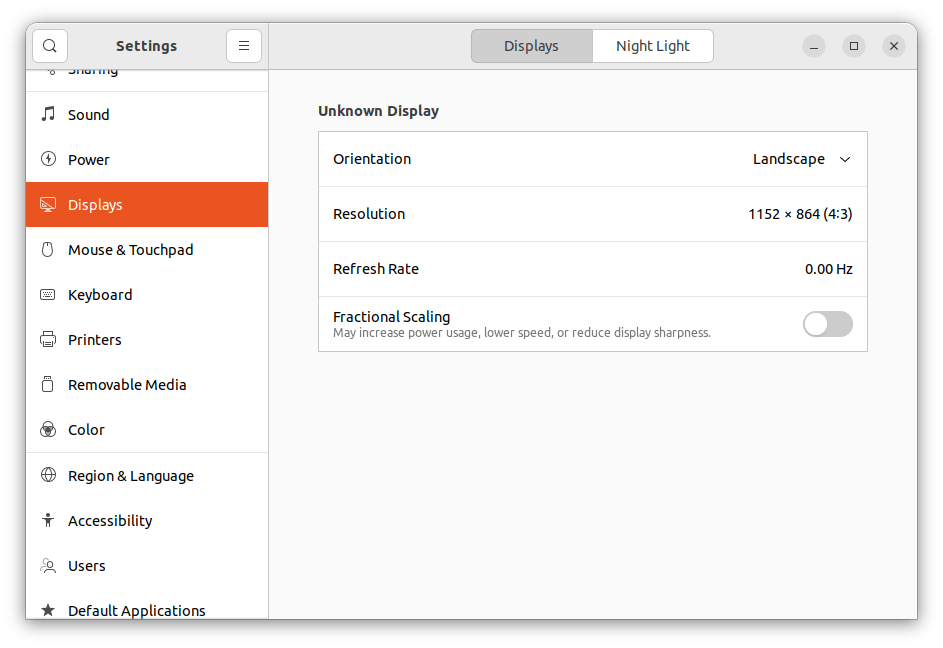Click the search magnifier icon
Image resolution: width=943 pixels, height=648 pixels.
pos(50,46)
